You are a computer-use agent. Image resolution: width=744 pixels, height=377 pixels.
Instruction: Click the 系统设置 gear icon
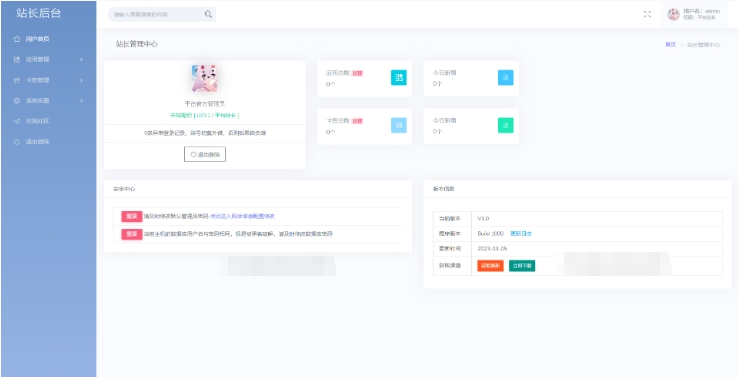point(17,101)
